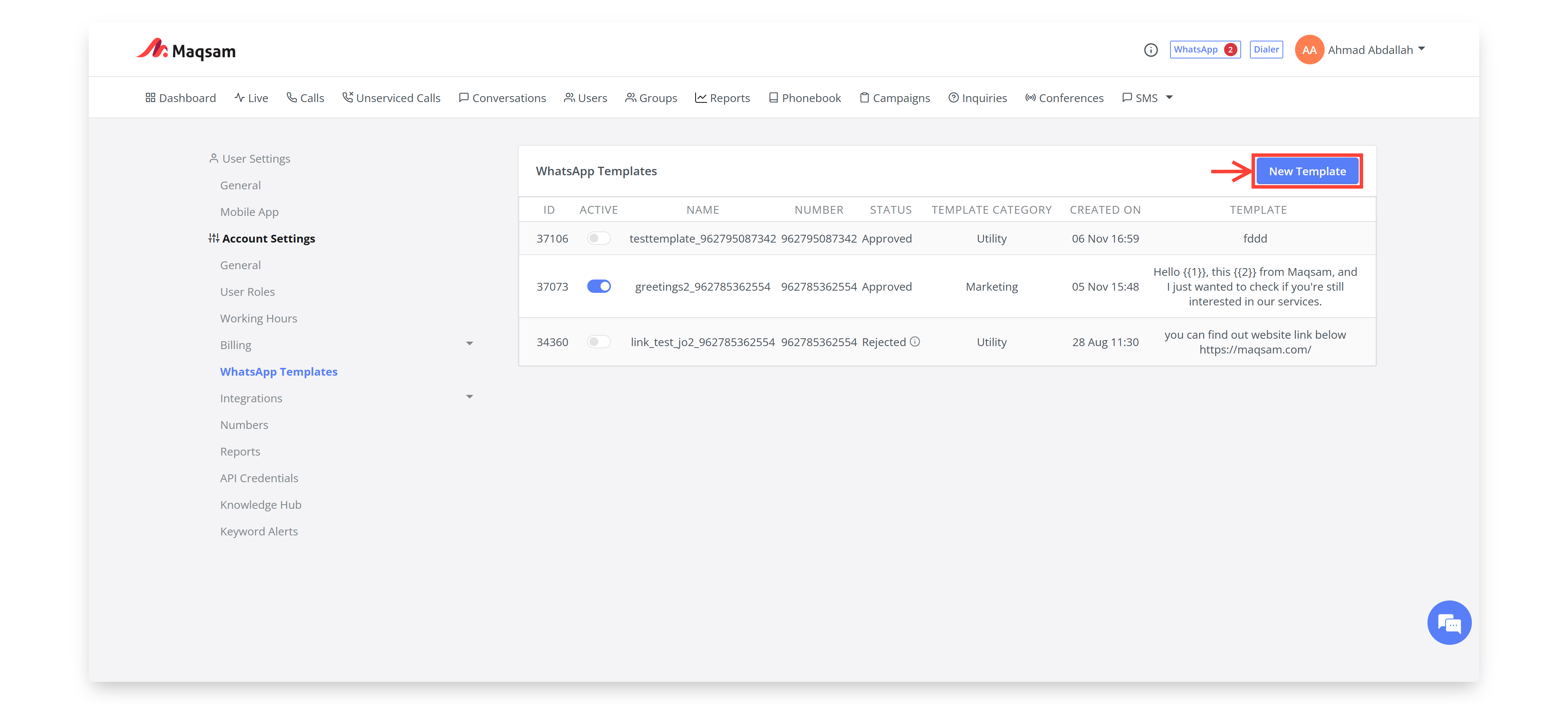Open the chat support bubble icon
Screen dimensions: 1568x704
(1449, 622)
